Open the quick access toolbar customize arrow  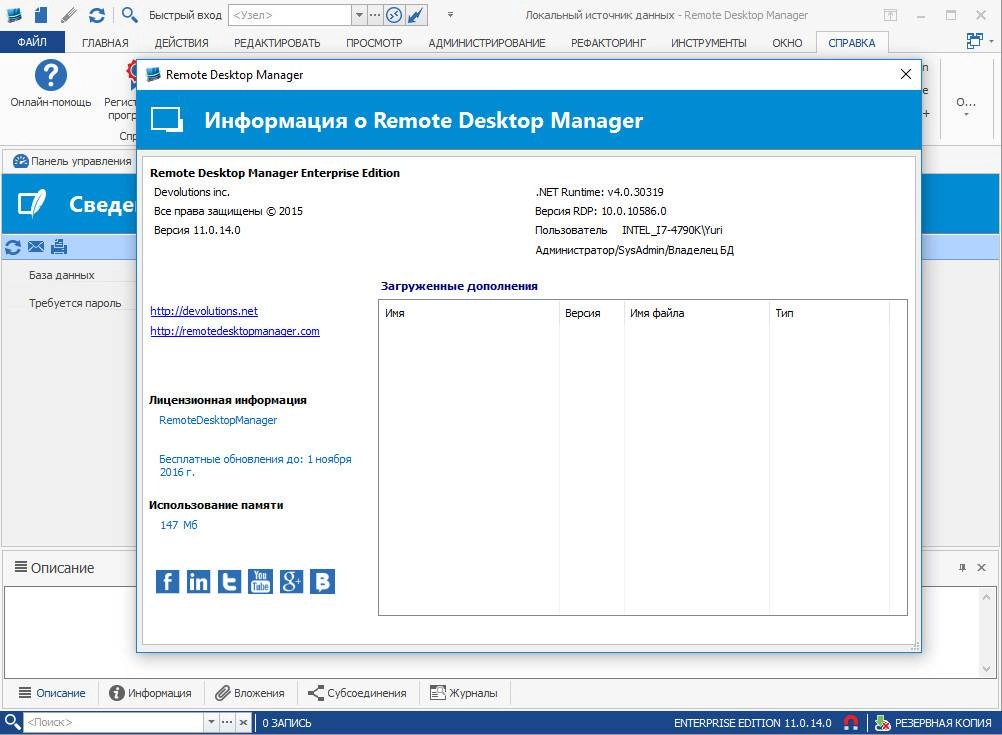pos(451,14)
